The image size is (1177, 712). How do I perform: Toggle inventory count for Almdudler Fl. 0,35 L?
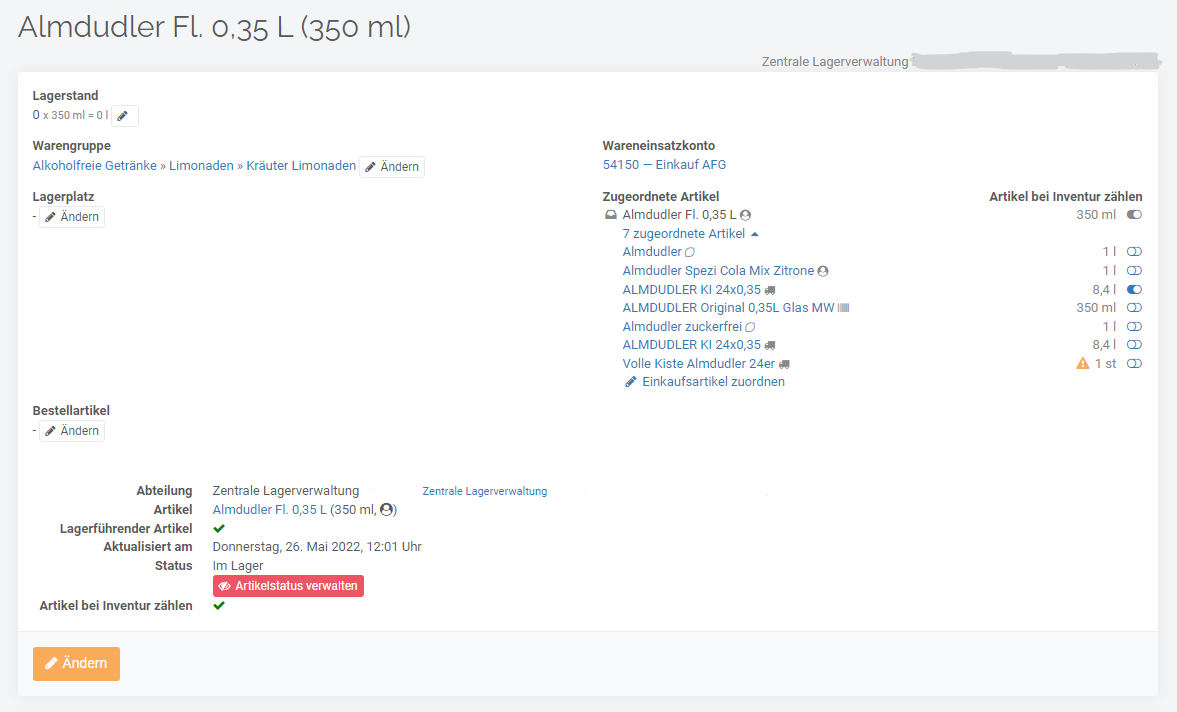[x=1134, y=215]
